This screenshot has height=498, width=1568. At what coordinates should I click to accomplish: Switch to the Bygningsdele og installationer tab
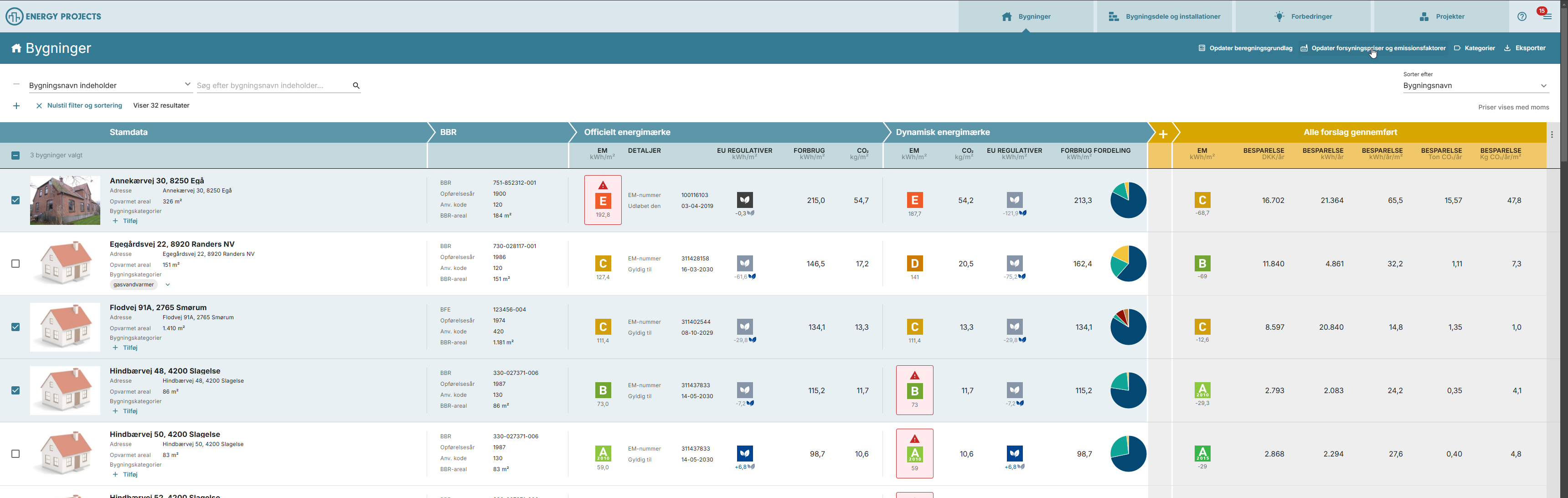click(x=1164, y=16)
